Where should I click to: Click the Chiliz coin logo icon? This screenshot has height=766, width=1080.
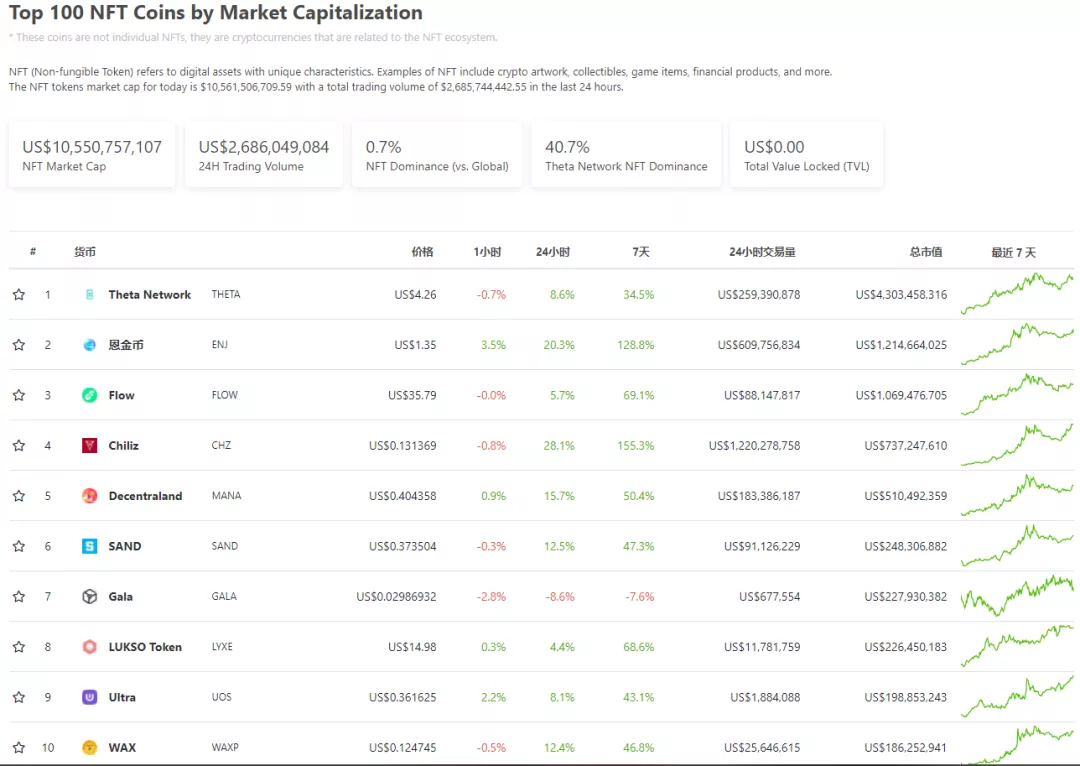pyautogui.click(x=89, y=446)
